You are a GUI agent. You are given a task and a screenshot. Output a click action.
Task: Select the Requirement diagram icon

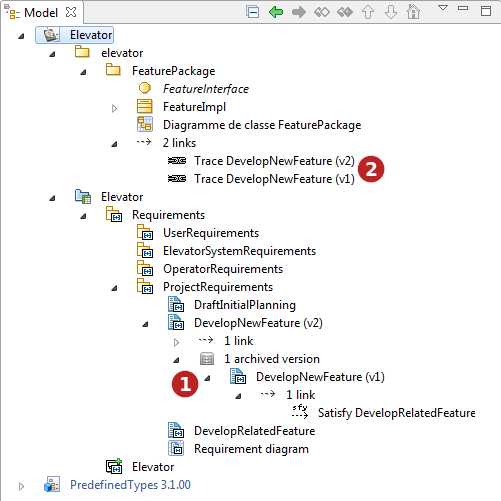(176, 448)
